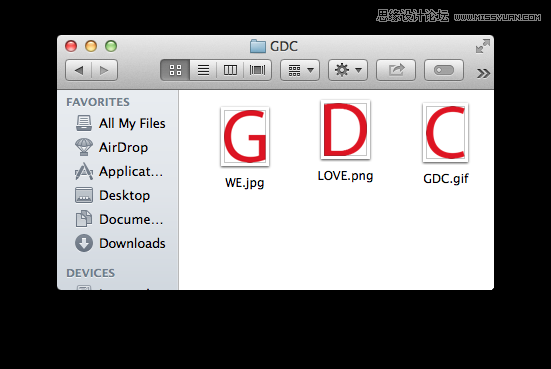
Task: Click the LOVE.png file name
Action: click(345, 176)
